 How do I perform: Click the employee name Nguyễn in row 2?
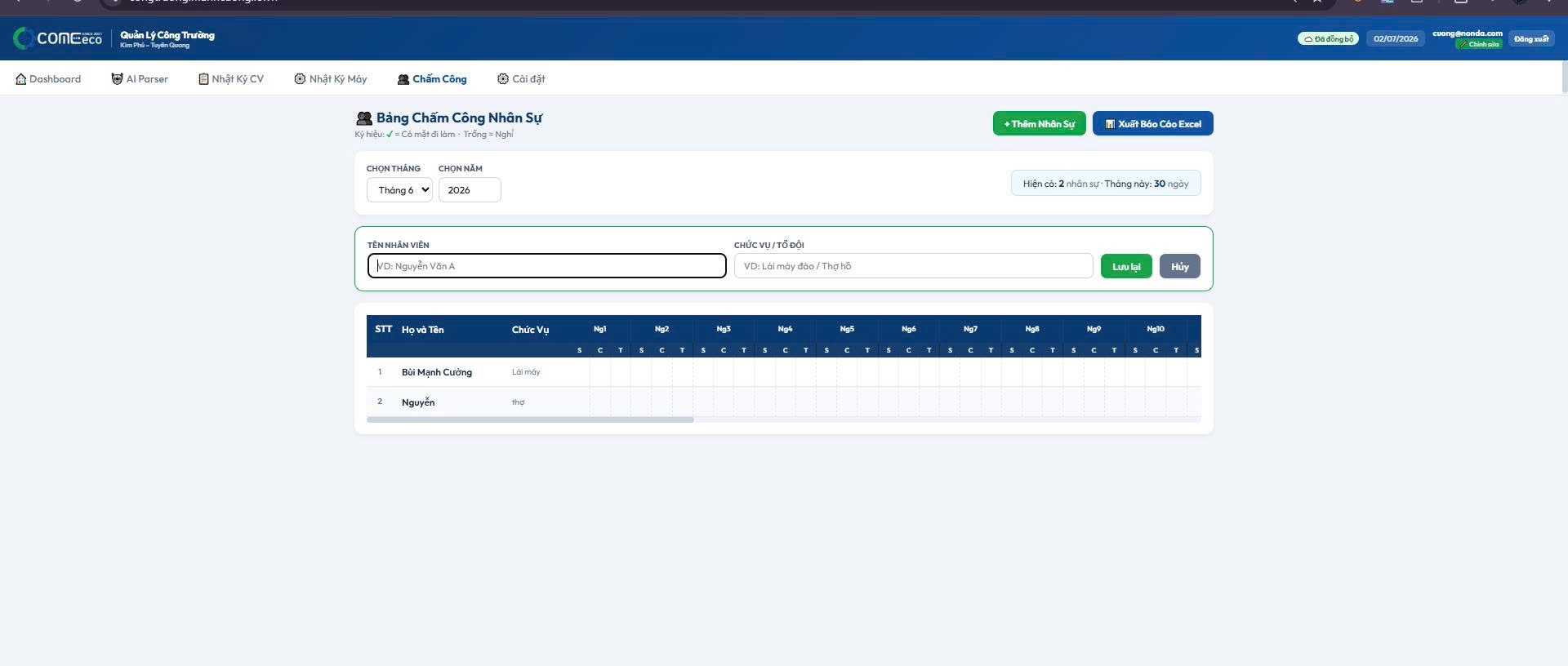tap(418, 402)
